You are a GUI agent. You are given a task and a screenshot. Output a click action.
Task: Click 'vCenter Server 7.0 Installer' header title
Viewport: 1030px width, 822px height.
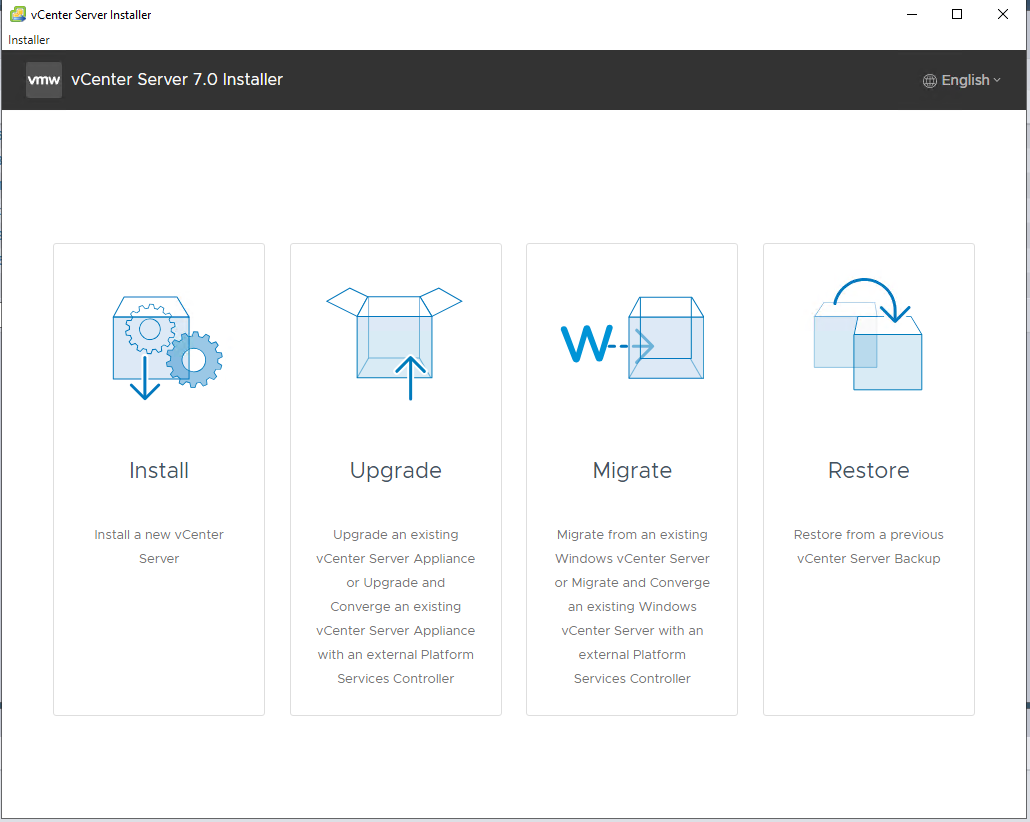coord(177,80)
